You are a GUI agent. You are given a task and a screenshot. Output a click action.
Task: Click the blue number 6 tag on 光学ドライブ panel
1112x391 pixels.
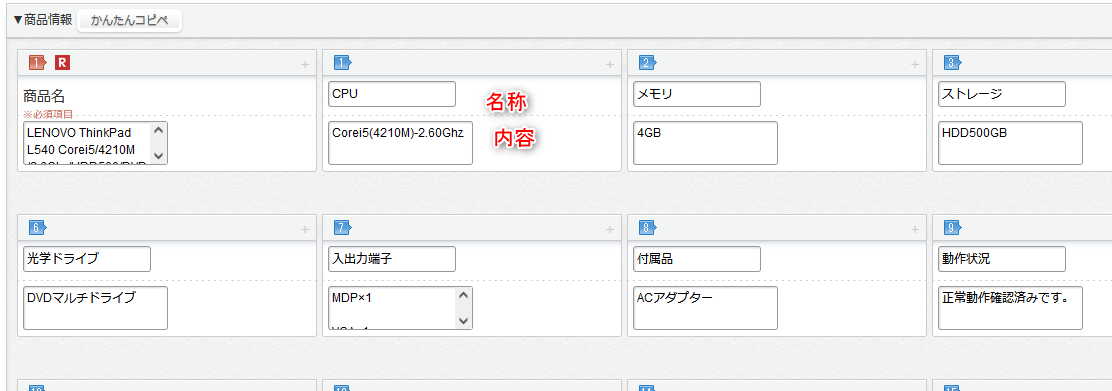(38, 228)
